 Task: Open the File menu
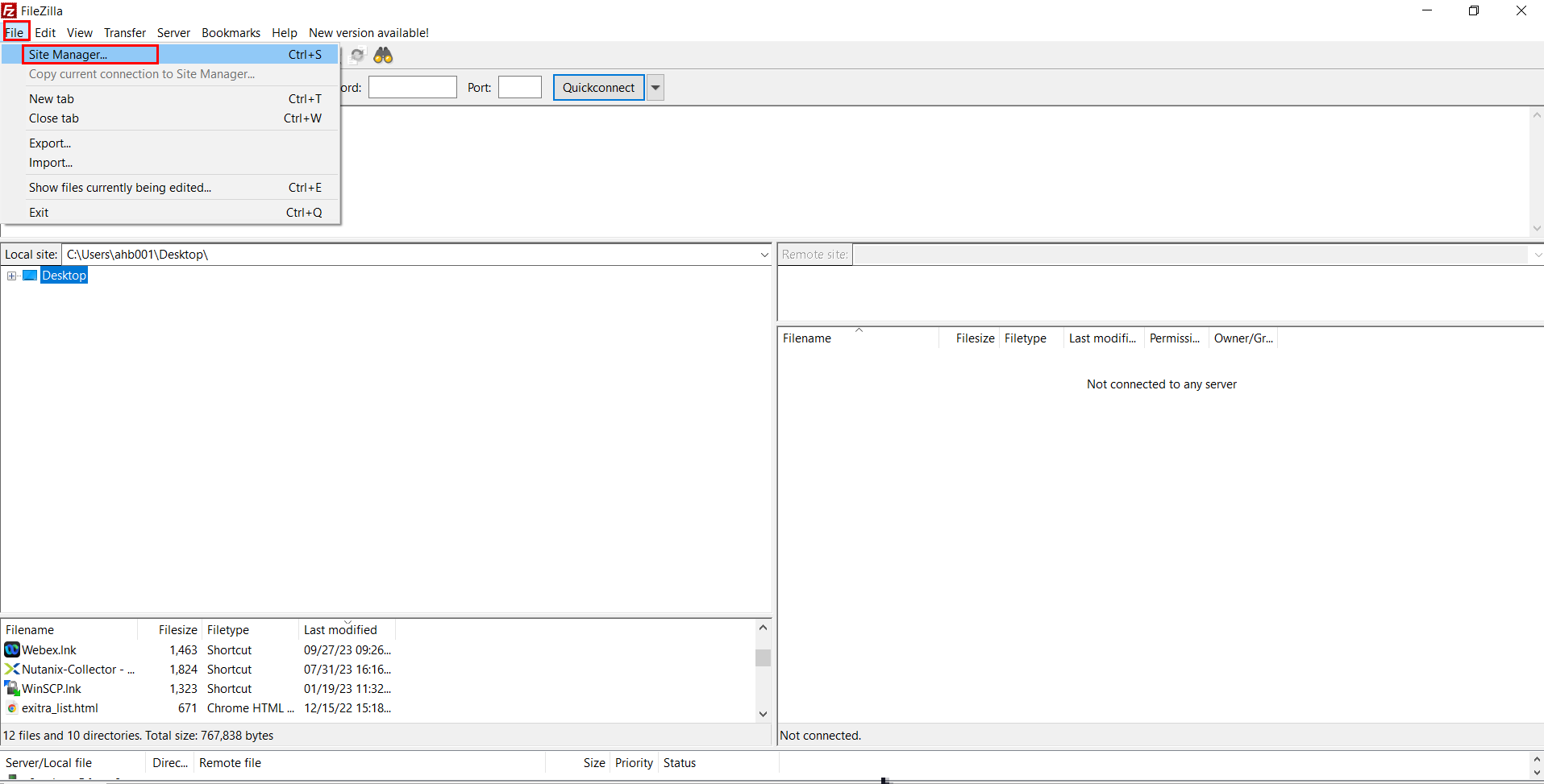(x=15, y=32)
